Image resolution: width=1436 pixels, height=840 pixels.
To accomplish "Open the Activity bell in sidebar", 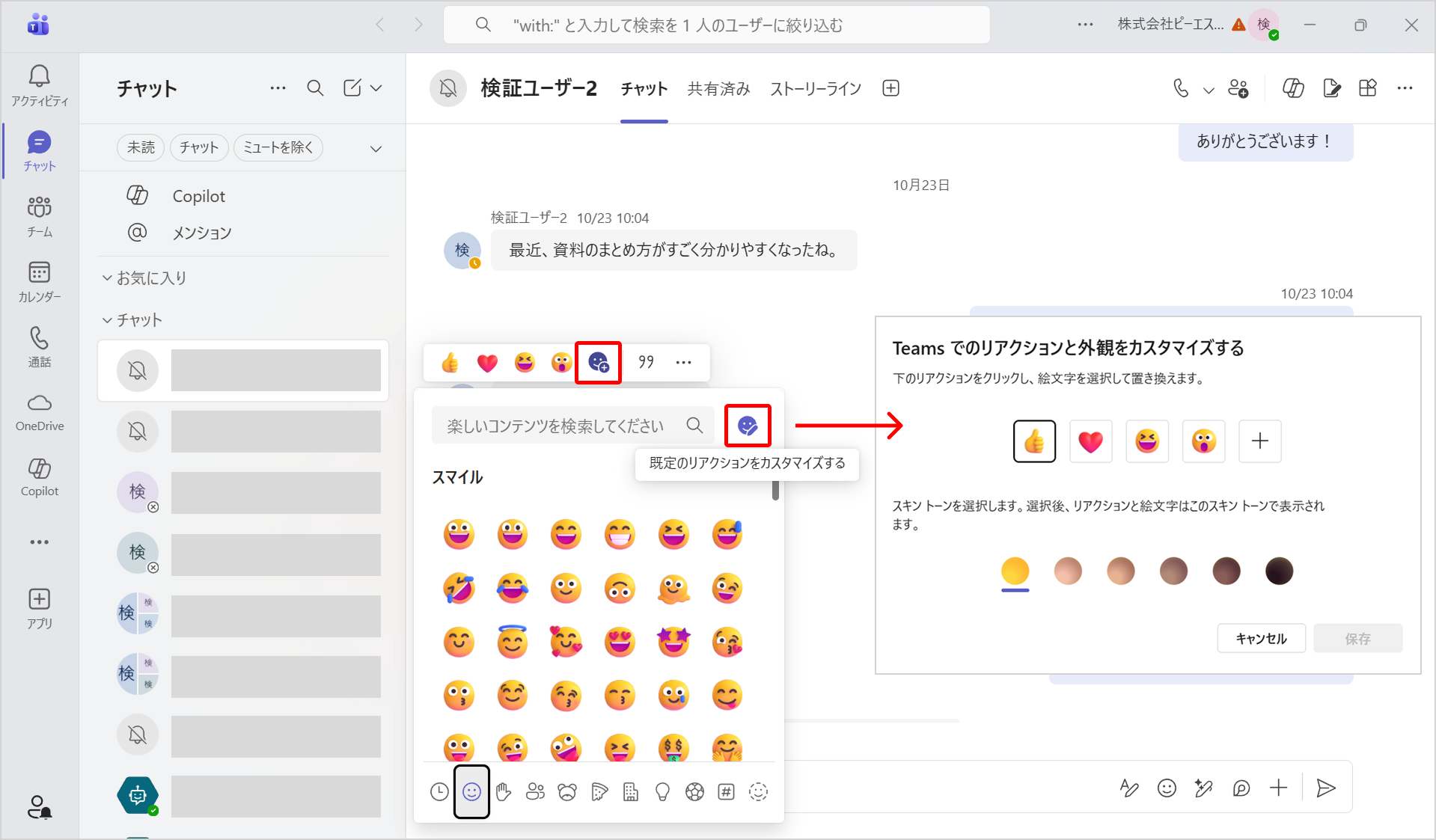I will (39, 85).
